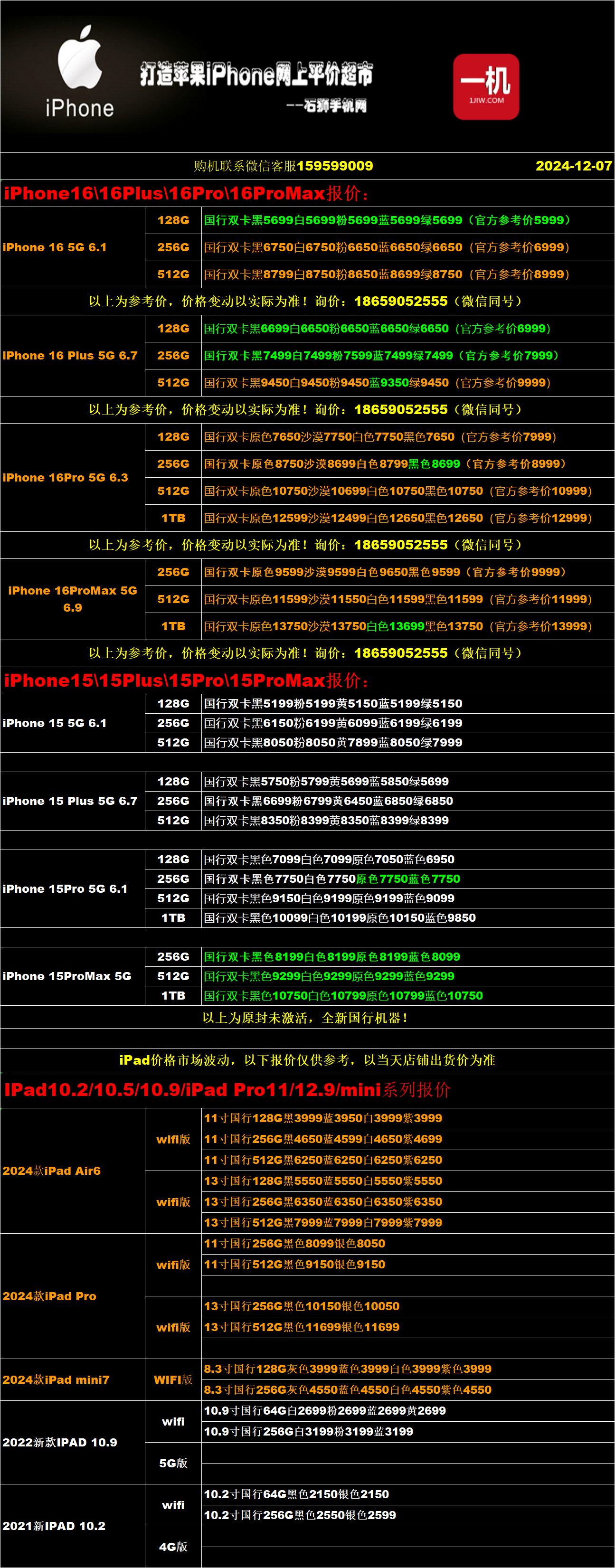Select iPhone 16 Plus 128G row 黑6699

tap(407, 329)
